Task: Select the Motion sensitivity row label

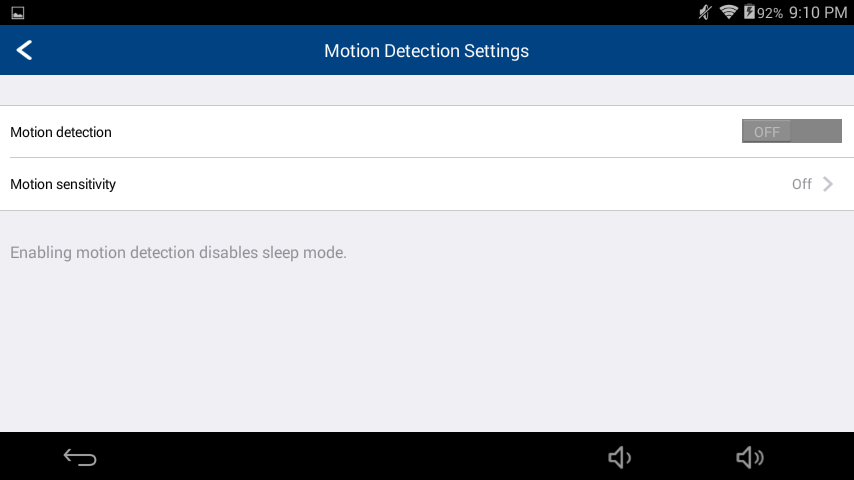Action: click(x=63, y=184)
